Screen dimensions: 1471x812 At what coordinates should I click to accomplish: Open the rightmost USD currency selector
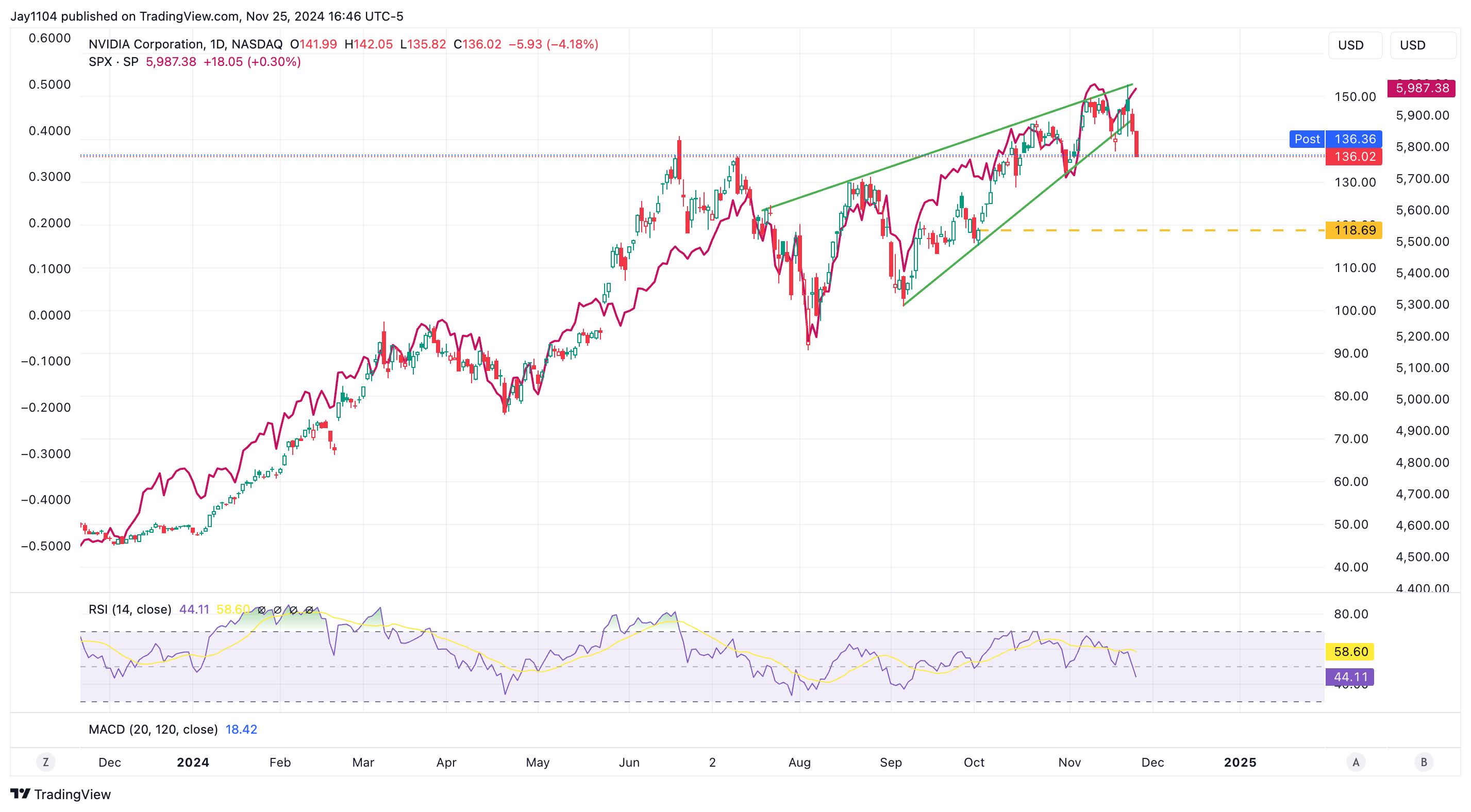[1423, 45]
